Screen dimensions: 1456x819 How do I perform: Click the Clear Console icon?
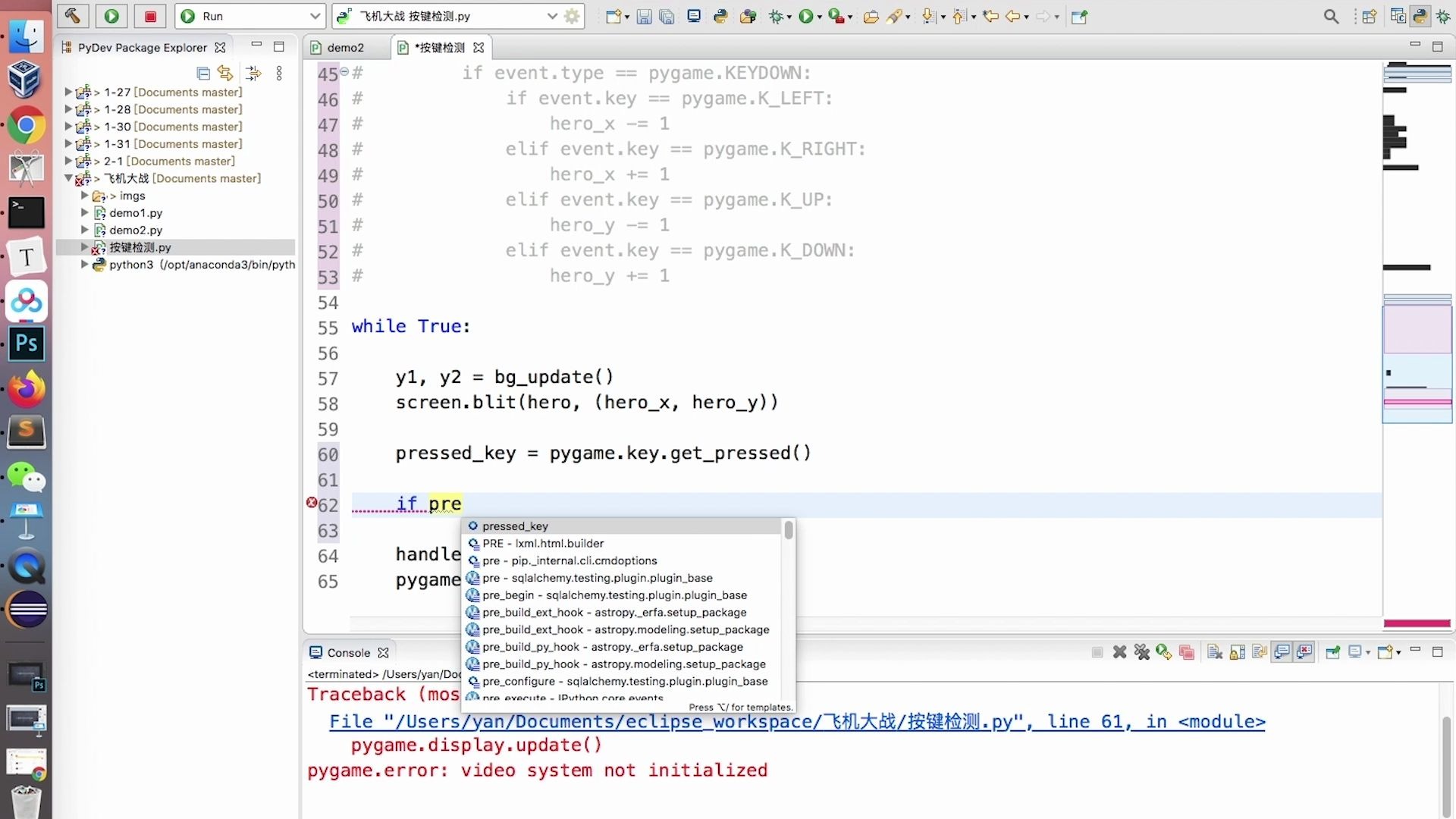click(1215, 652)
